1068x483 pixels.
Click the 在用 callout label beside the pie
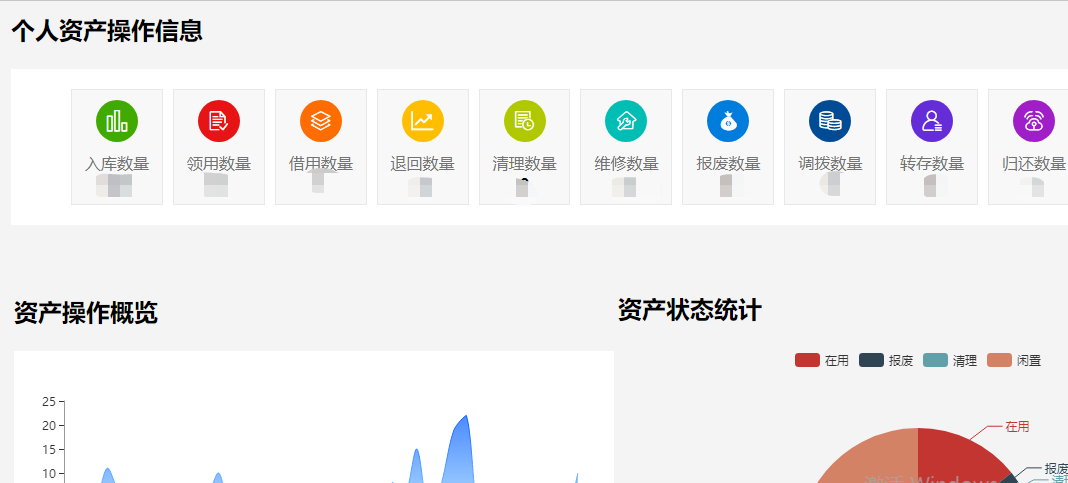coord(1017,426)
